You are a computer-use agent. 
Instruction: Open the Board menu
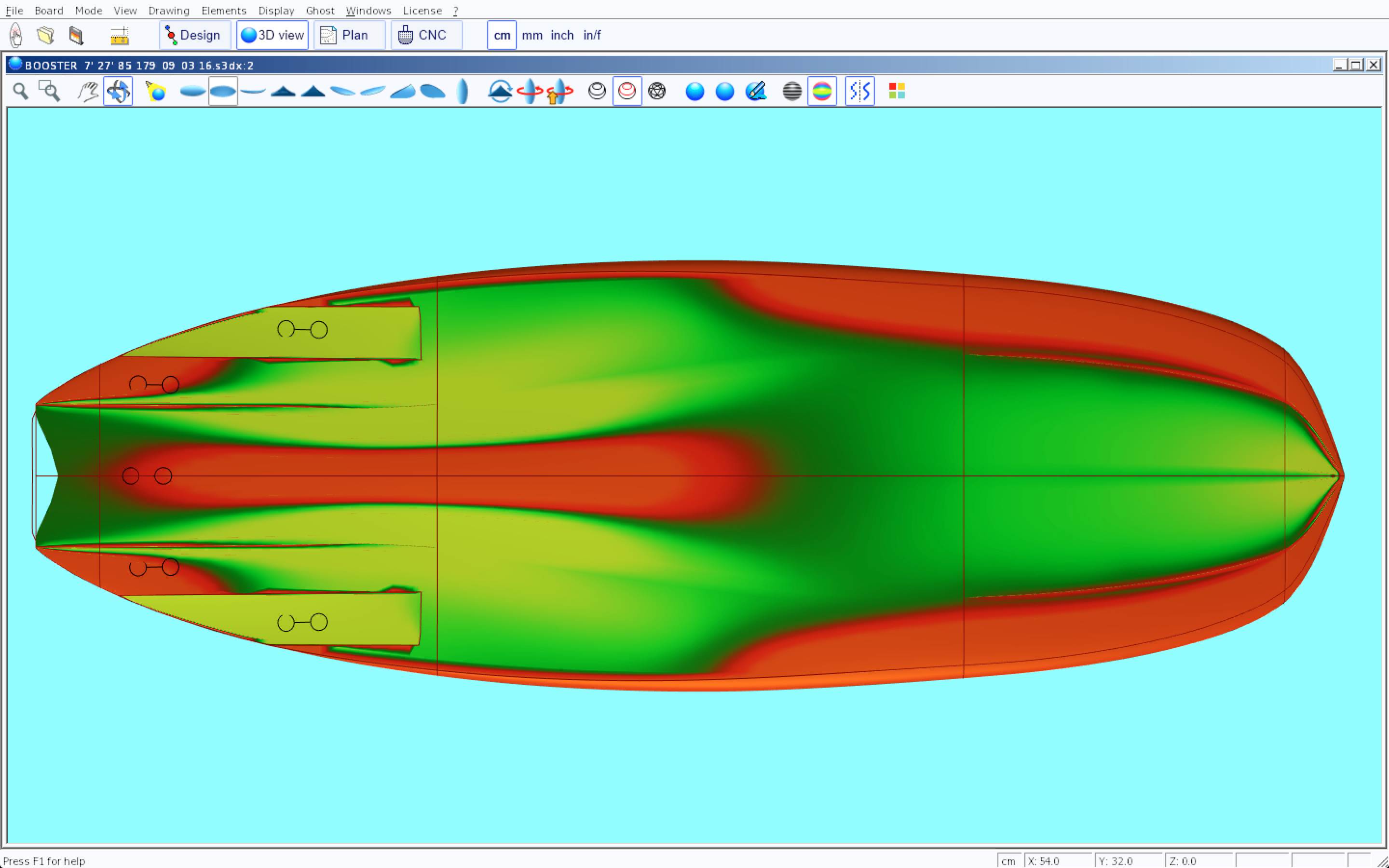point(49,10)
